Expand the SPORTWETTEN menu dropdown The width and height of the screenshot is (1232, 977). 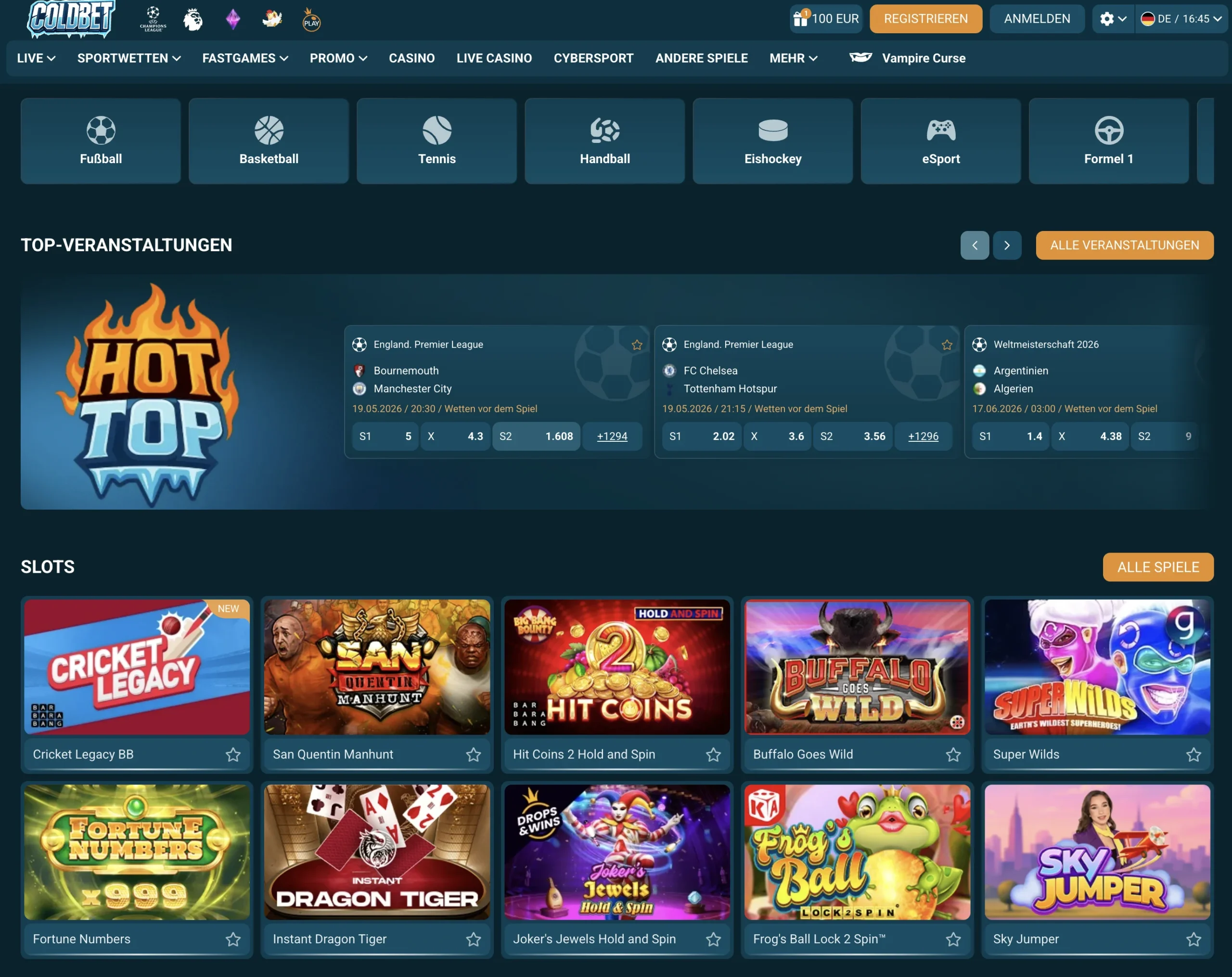tap(129, 58)
